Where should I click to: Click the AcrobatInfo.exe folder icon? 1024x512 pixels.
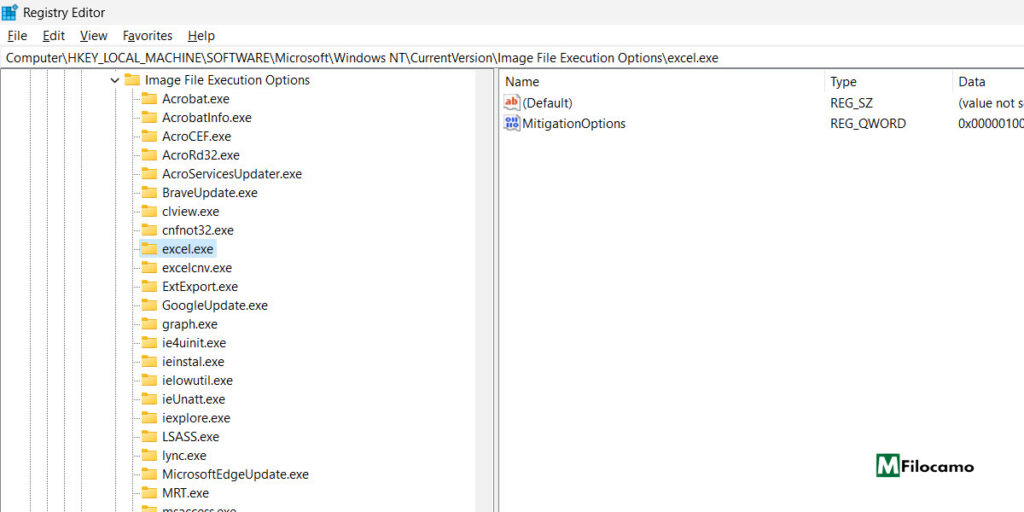[x=150, y=118]
